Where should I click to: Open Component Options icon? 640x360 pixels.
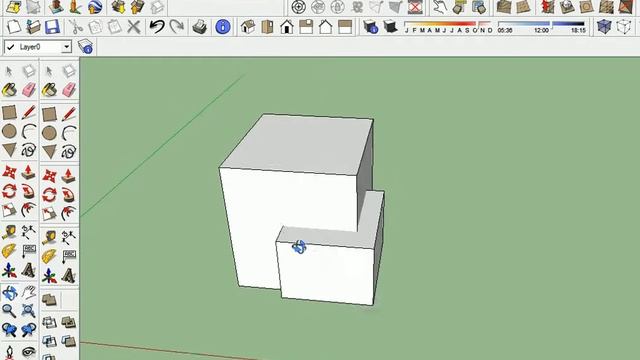[459, 7]
